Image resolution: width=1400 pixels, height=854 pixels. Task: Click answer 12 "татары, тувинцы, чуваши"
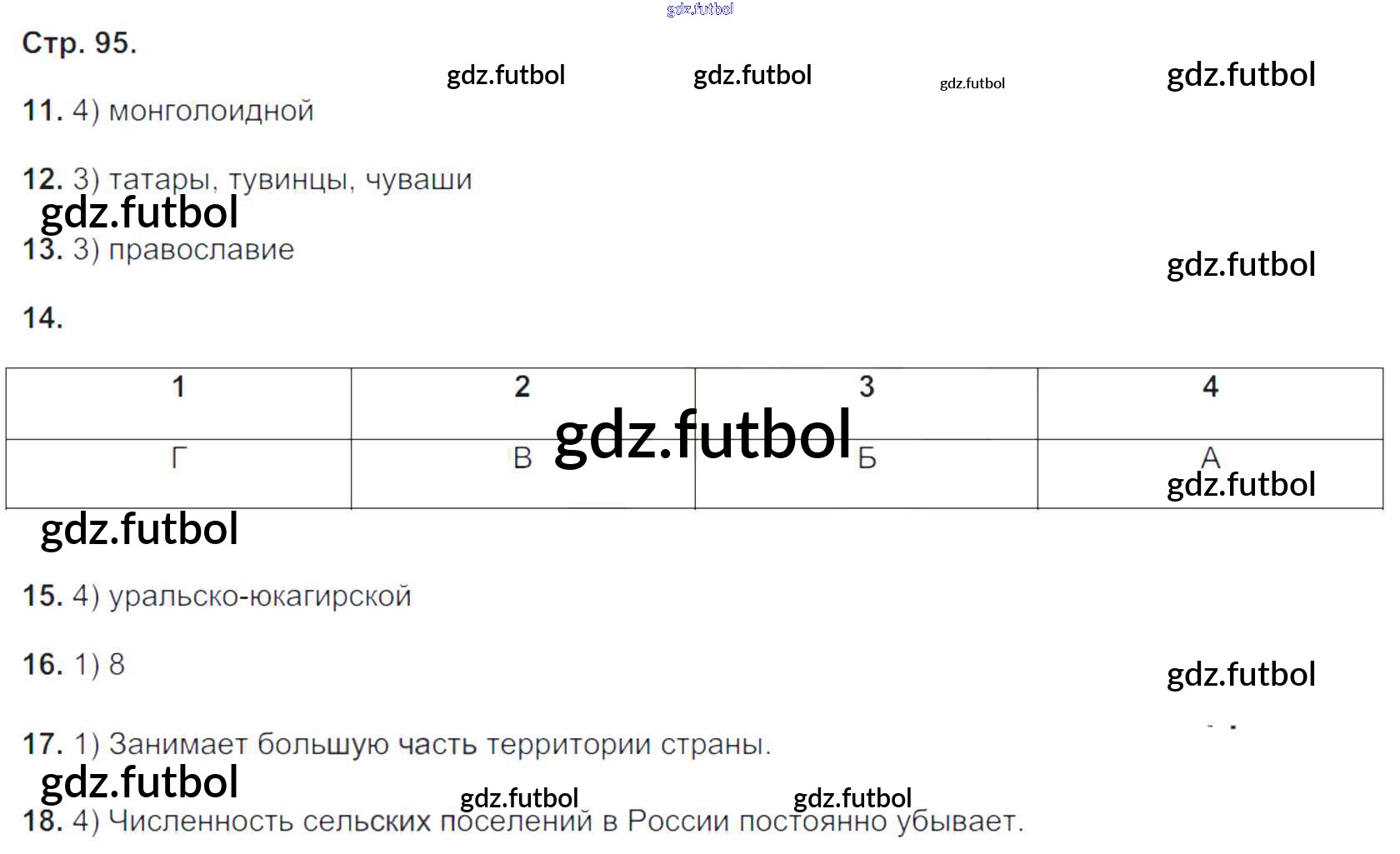pyautogui.click(x=290, y=180)
